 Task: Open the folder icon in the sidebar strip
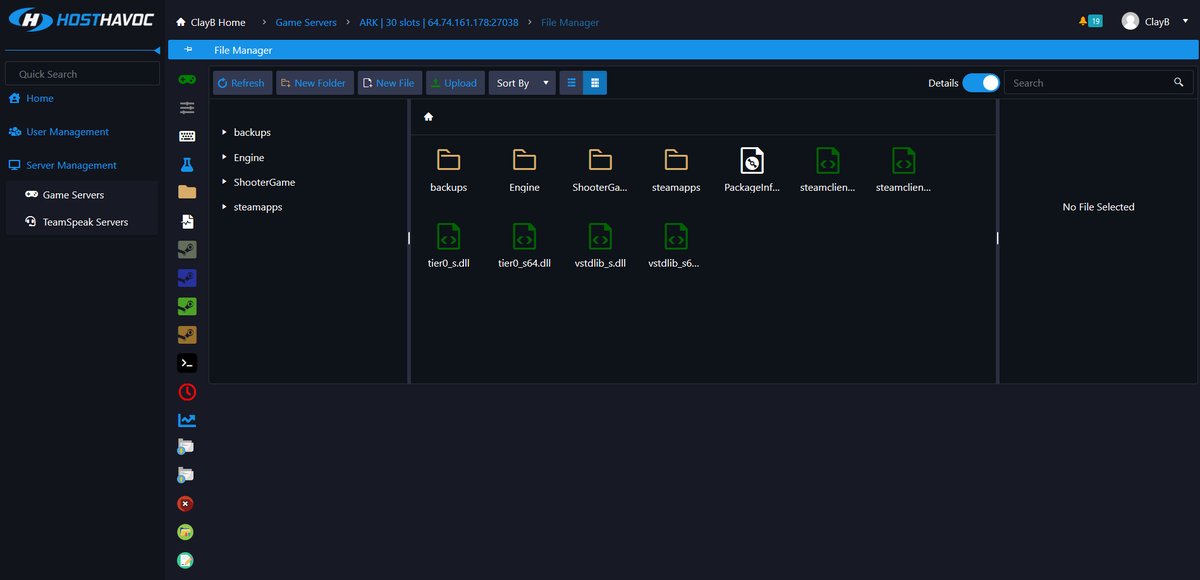click(186, 190)
